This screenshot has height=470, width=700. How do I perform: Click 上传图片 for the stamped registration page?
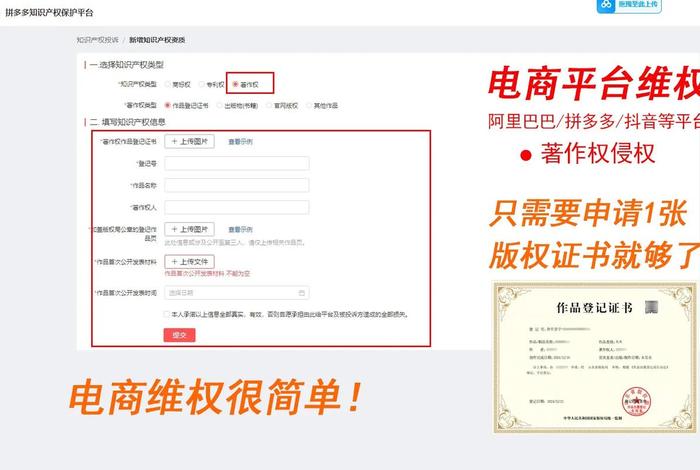189,229
